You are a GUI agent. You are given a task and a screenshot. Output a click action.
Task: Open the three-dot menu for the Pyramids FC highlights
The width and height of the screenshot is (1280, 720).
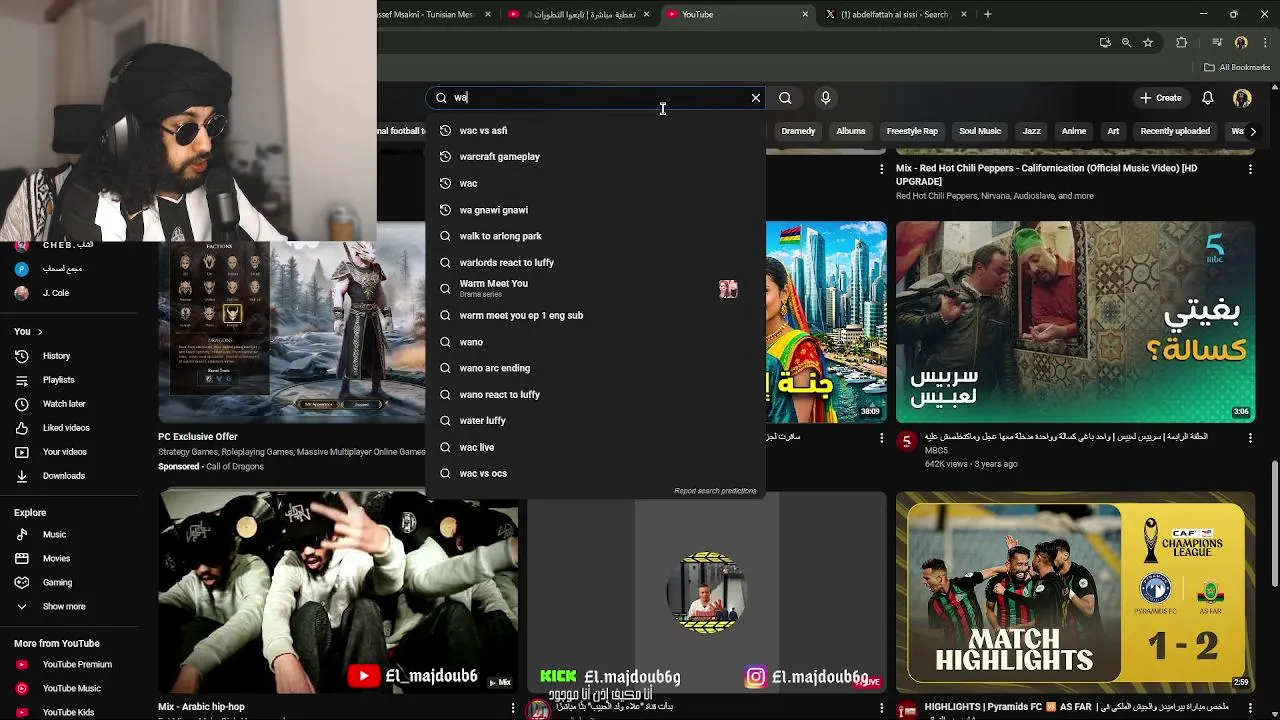[x=1250, y=708]
